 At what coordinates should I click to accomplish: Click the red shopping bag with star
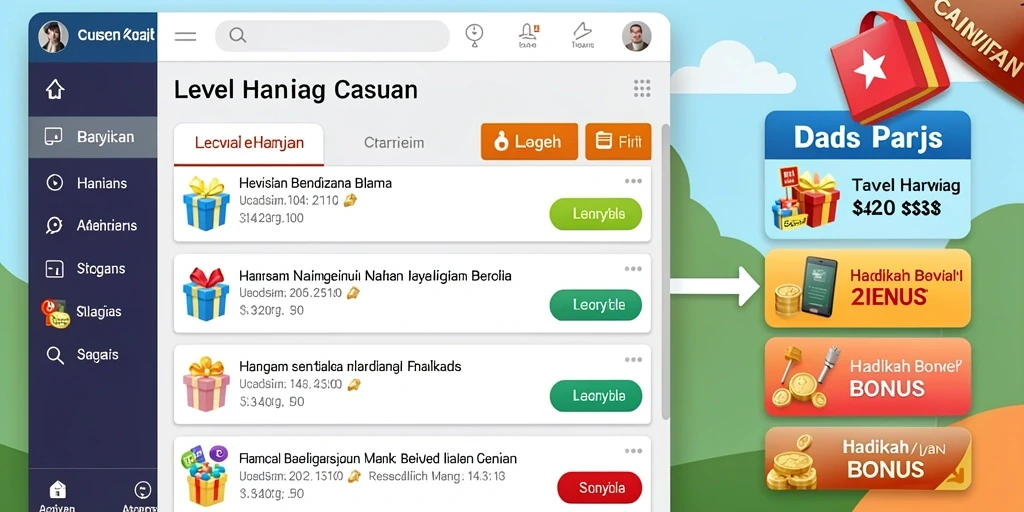[891, 67]
